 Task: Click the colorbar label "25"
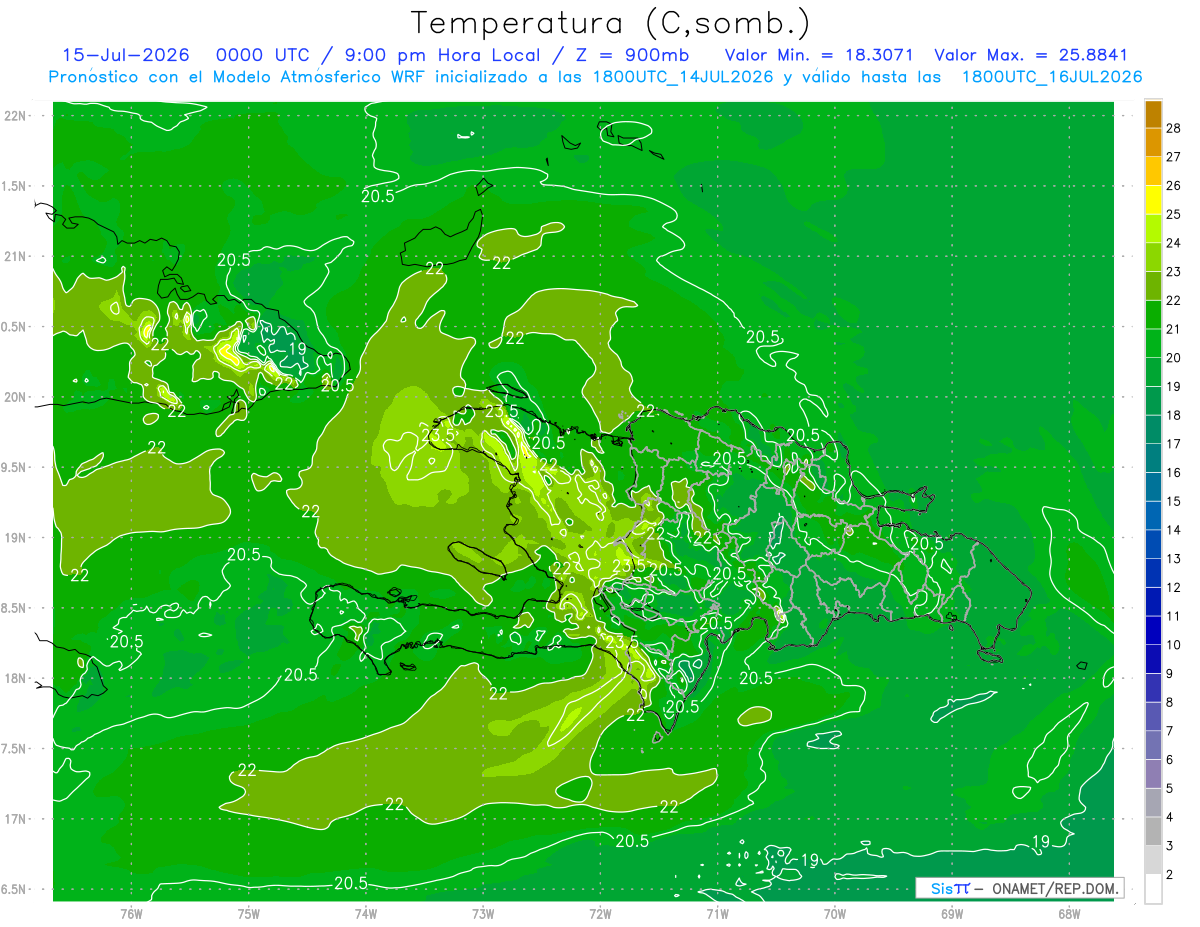click(x=1175, y=215)
